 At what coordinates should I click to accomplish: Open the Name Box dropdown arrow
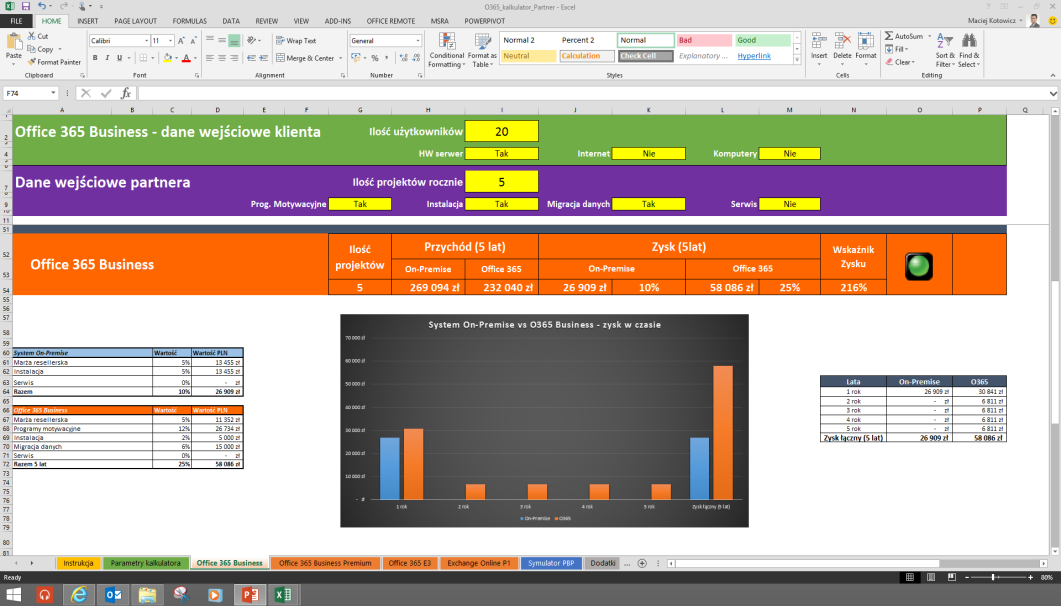point(53,93)
